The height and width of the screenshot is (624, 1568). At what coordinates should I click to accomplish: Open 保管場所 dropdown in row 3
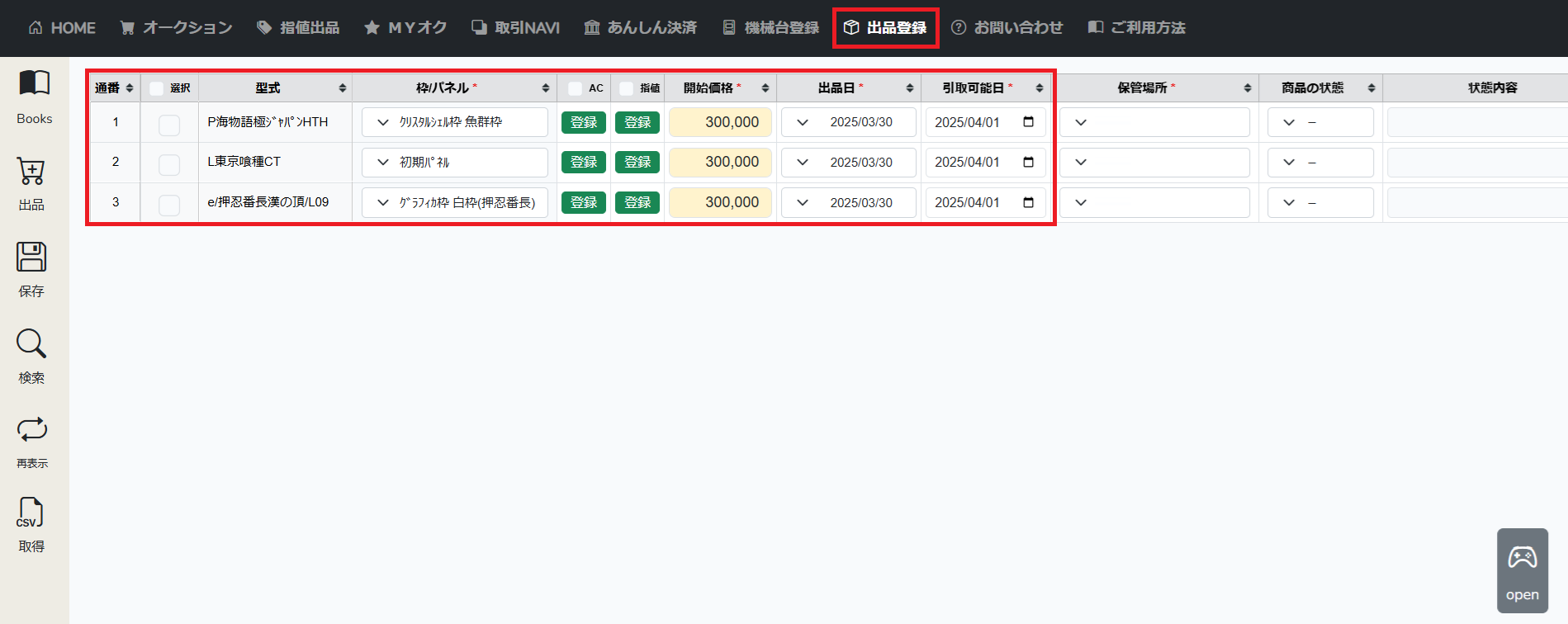pos(1155,202)
